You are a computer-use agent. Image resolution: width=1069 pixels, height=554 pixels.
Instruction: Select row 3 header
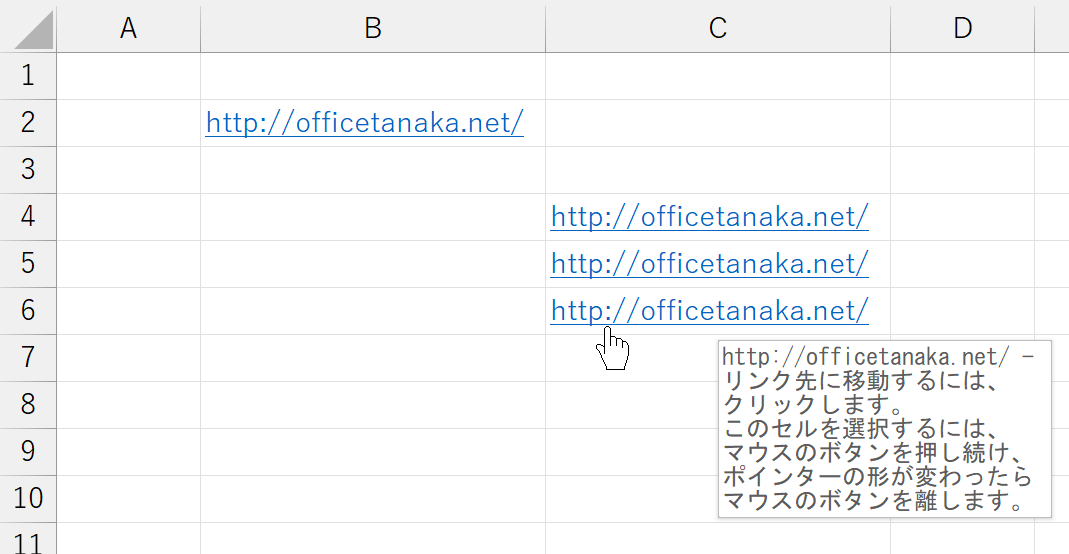(28, 170)
